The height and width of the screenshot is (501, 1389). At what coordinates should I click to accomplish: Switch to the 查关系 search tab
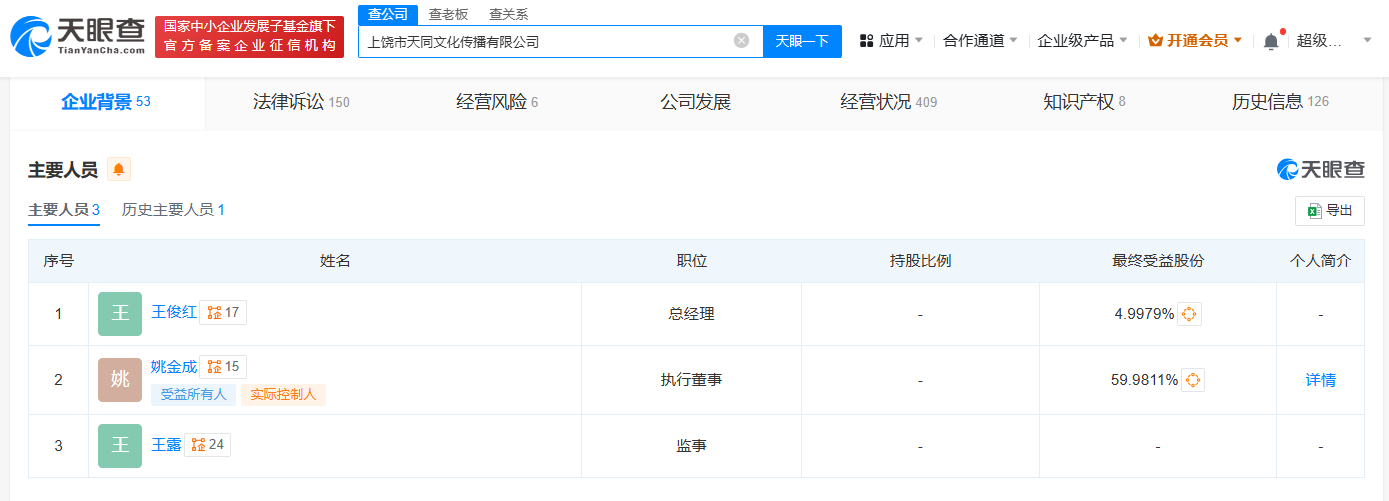point(508,14)
